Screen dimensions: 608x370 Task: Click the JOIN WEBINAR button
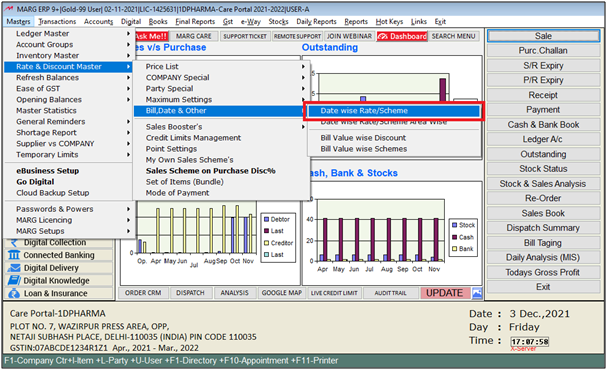point(349,36)
